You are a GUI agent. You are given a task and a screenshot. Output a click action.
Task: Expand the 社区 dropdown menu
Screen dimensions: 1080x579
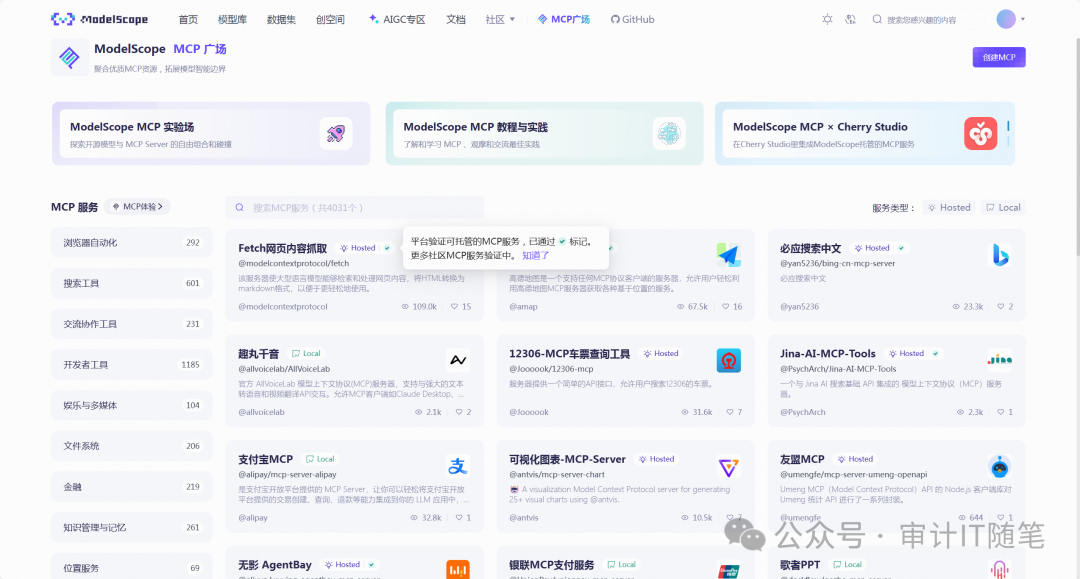pos(500,19)
